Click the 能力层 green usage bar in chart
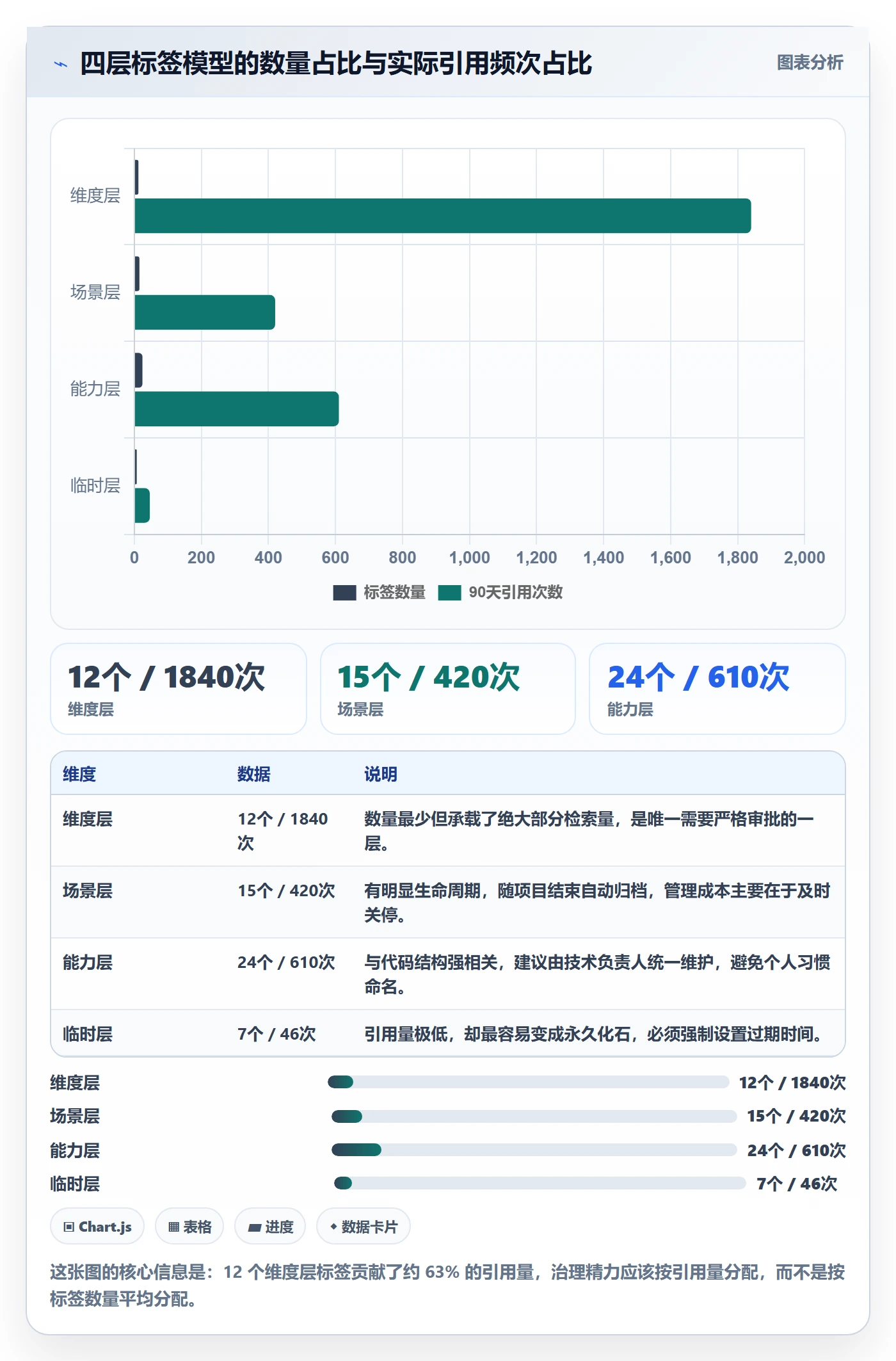Viewport: 896px width, 1361px height. [237, 409]
